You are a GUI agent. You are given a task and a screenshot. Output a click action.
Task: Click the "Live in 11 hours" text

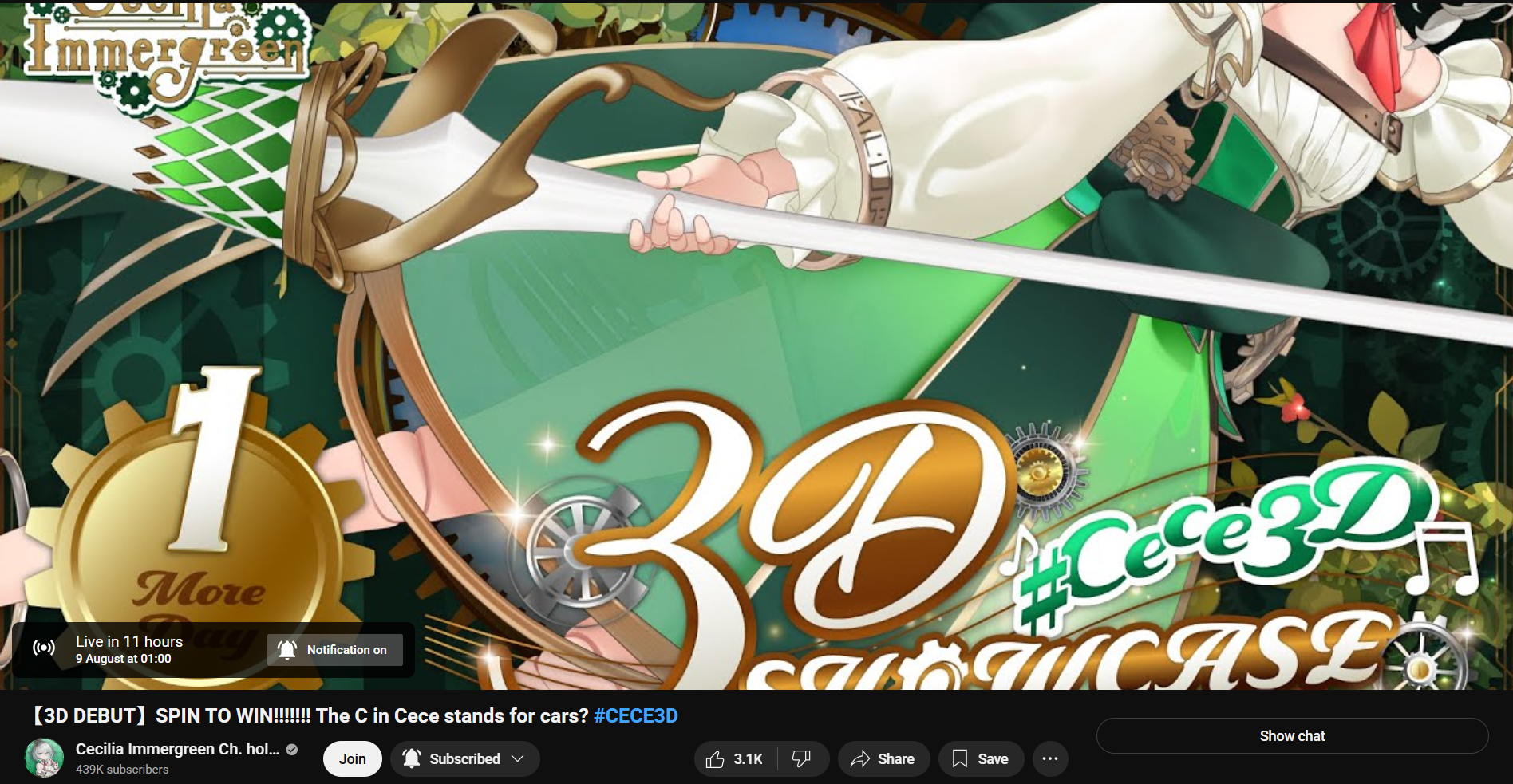pyautogui.click(x=129, y=641)
